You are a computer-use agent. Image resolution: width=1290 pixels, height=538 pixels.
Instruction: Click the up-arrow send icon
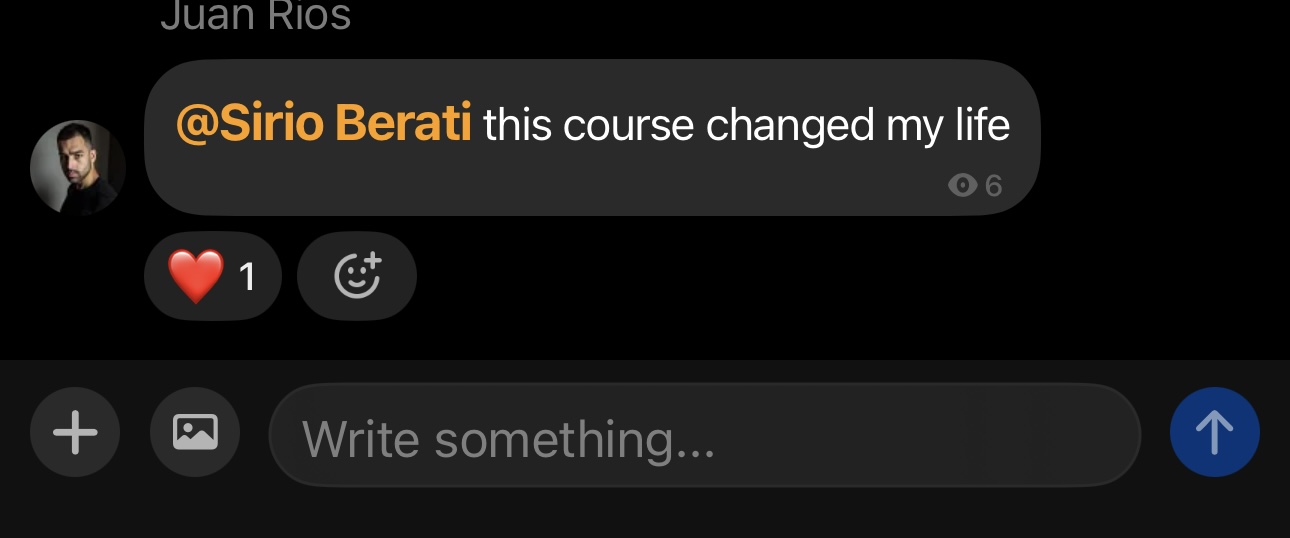(x=1214, y=432)
